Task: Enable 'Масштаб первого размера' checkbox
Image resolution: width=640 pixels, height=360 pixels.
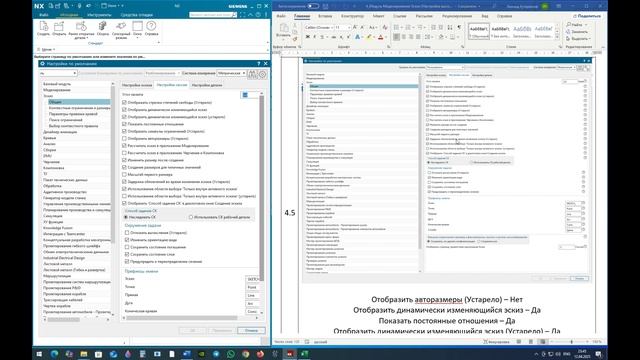Action: (124, 174)
